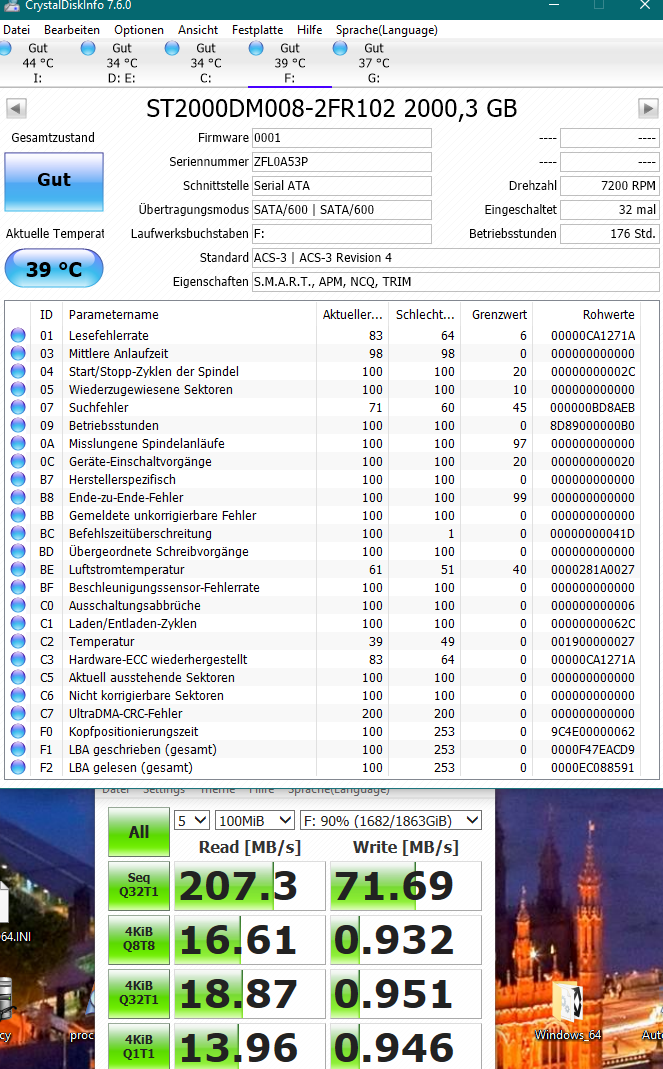Click the Temperatur row status orb
This screenshot has height=1069, width=663.
(x=18, y=642)
